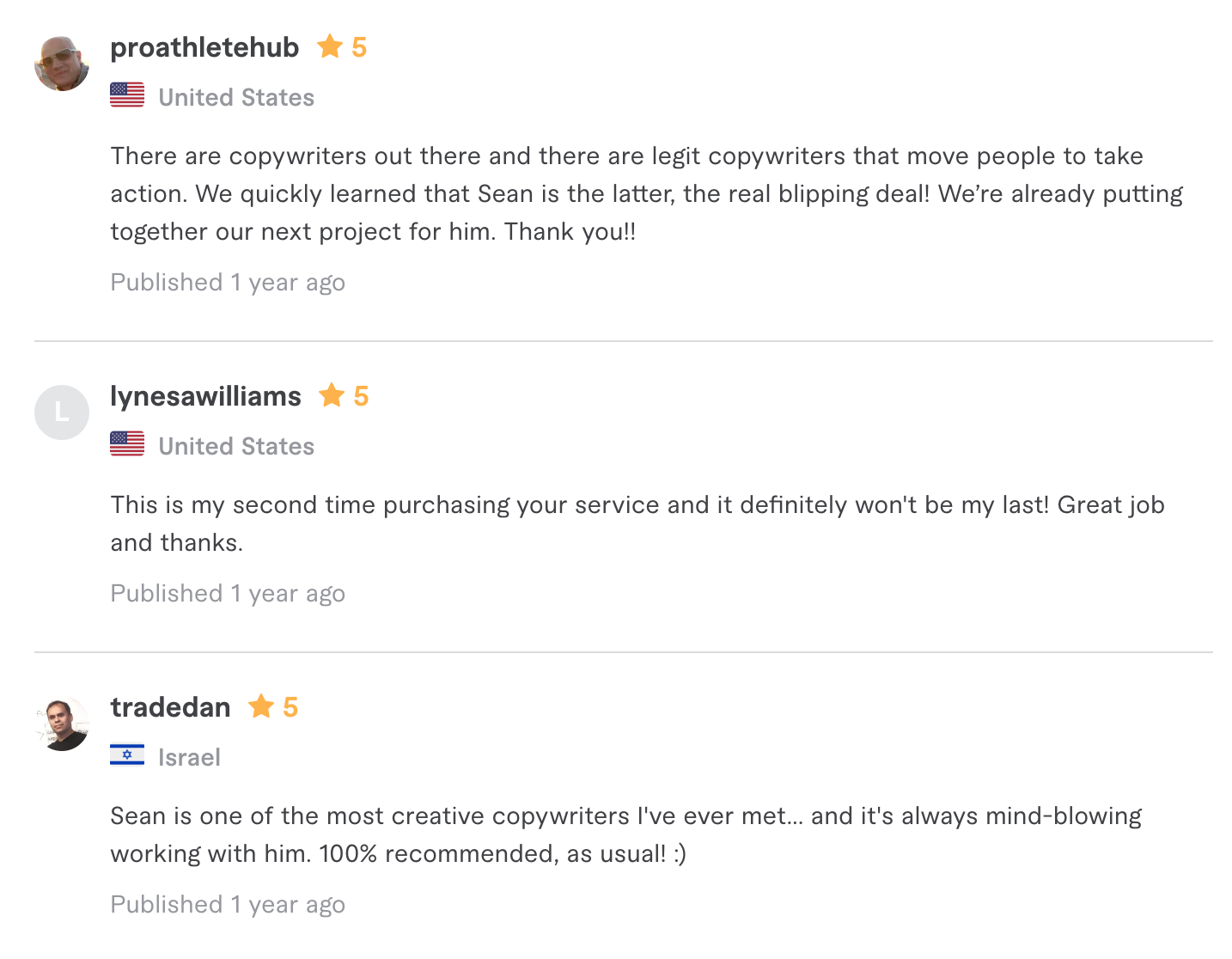Select United States label under lynesawilliams
Image resolution: width=1232 pixels, height=959 pixels.
point(236,446)
